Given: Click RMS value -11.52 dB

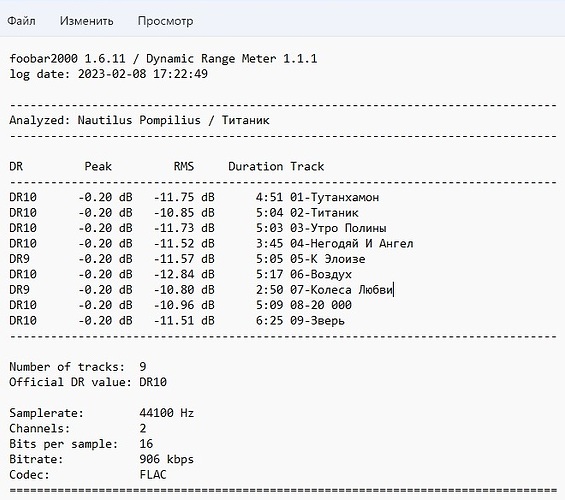Looking at the screenshot, I should tap(184, 244).
